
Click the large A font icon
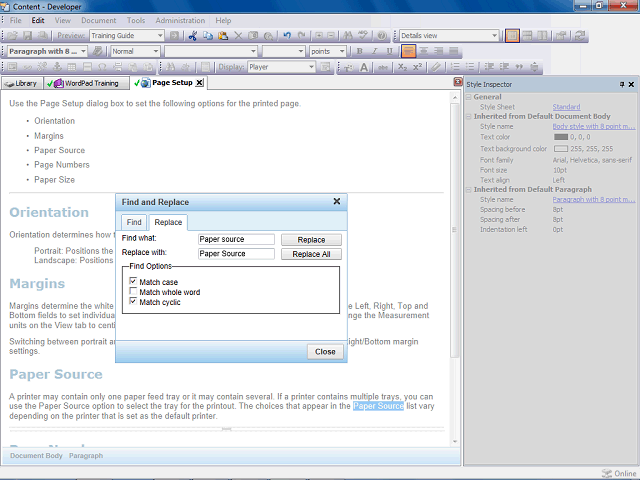coord(364,67)
